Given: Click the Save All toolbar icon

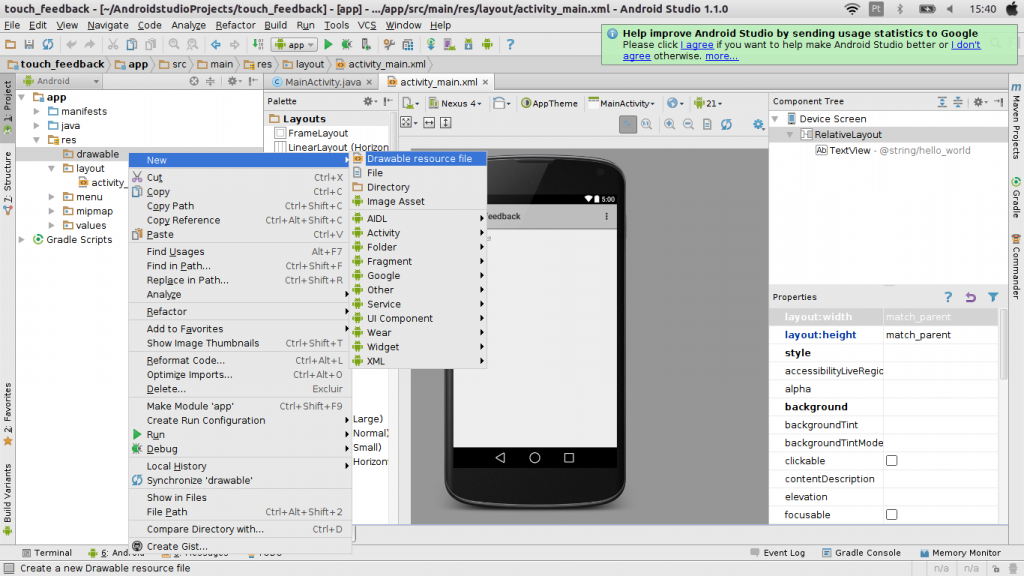Looking at the screenshot, I should coord(29,44).
